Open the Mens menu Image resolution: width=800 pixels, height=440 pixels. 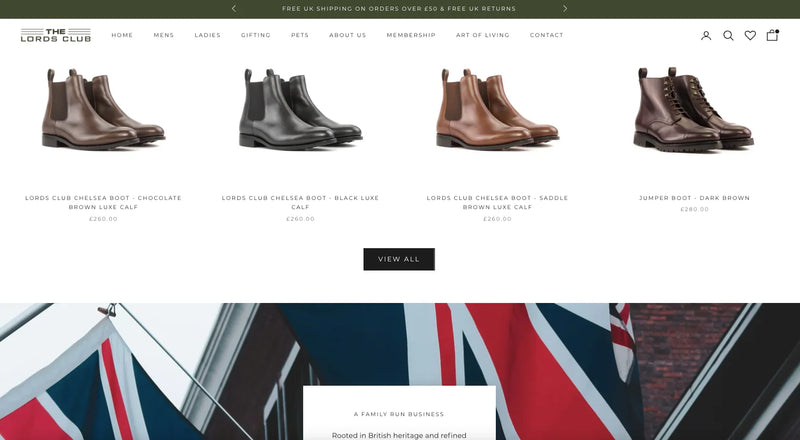point(164,35)
